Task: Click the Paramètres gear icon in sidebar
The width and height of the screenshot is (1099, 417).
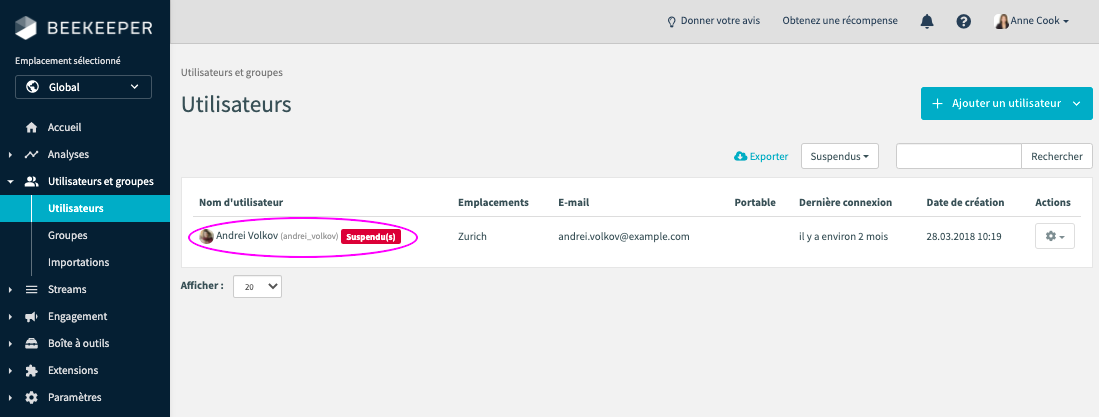Action: (x=31, y=398)
